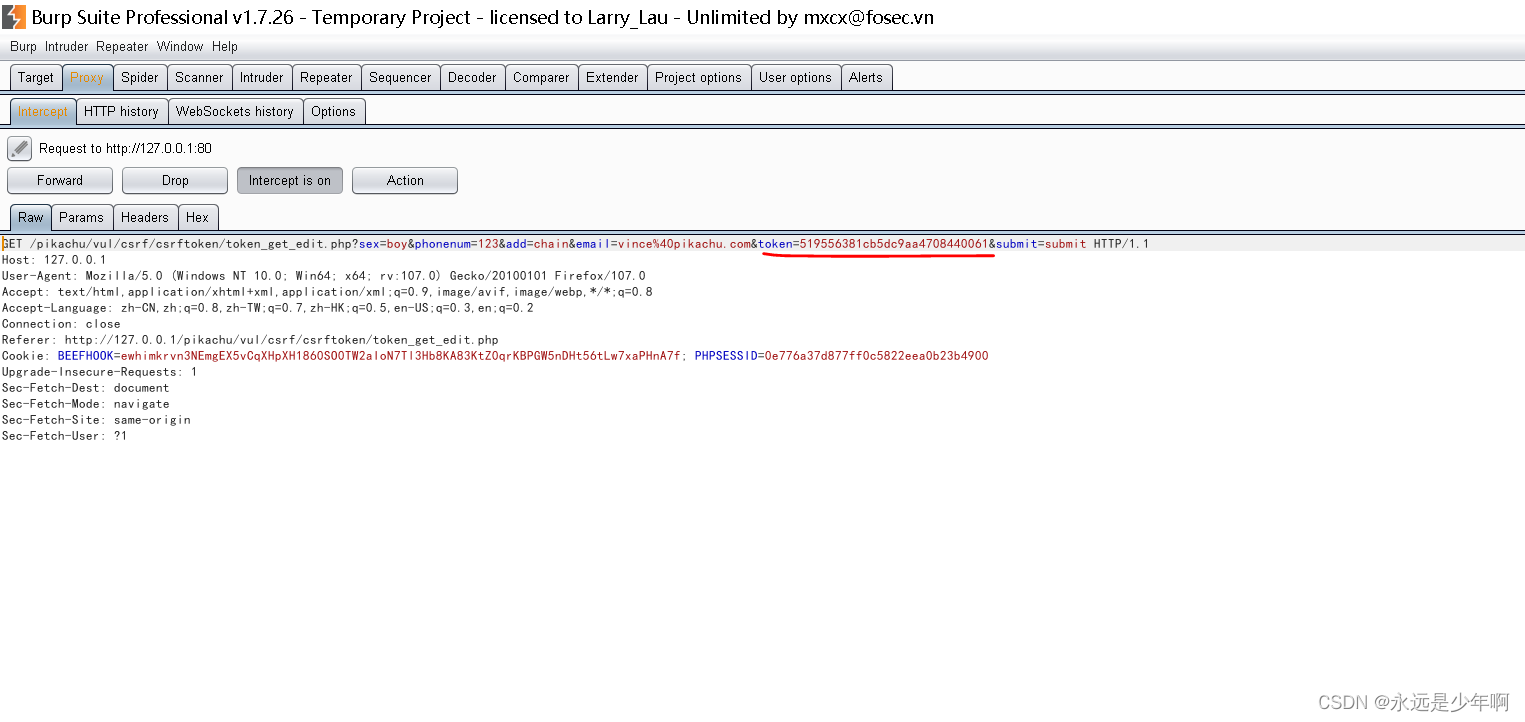This screenshot has width=1525, height=722.
Task: Go to Project options tab
Action: [x=698, y=77]
